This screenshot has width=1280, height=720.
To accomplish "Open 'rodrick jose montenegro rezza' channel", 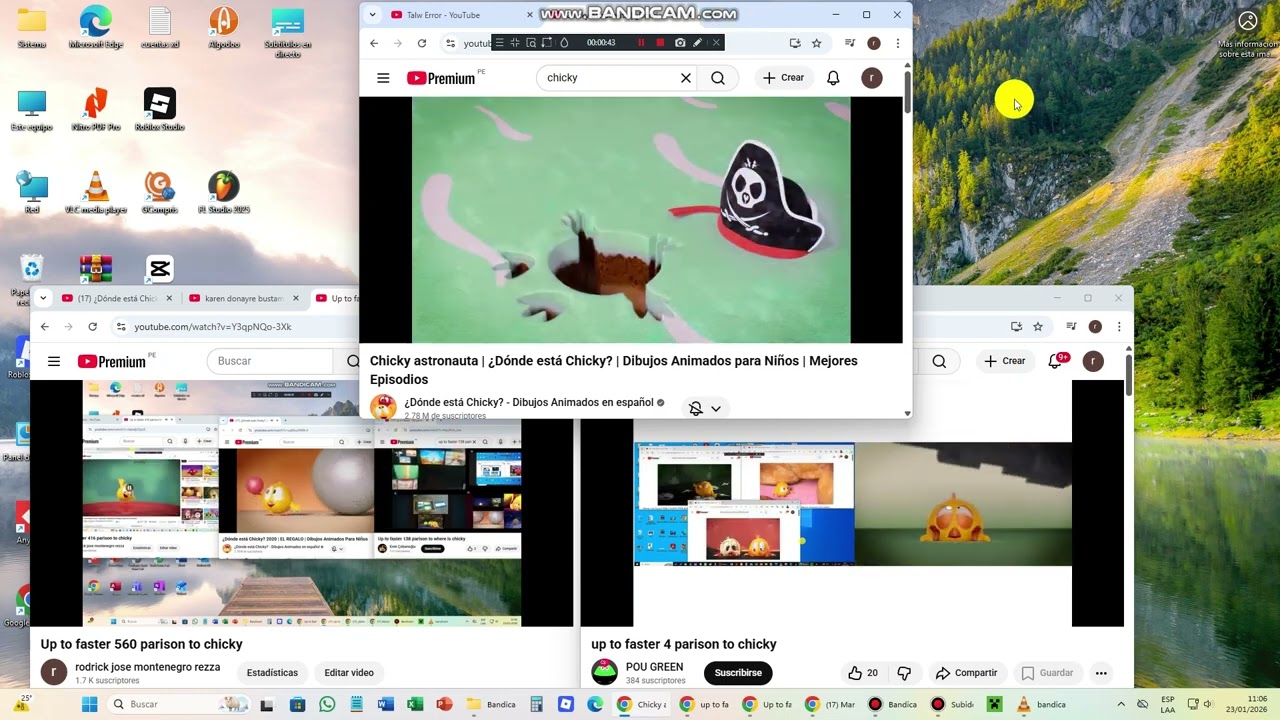I will point(147,667).
